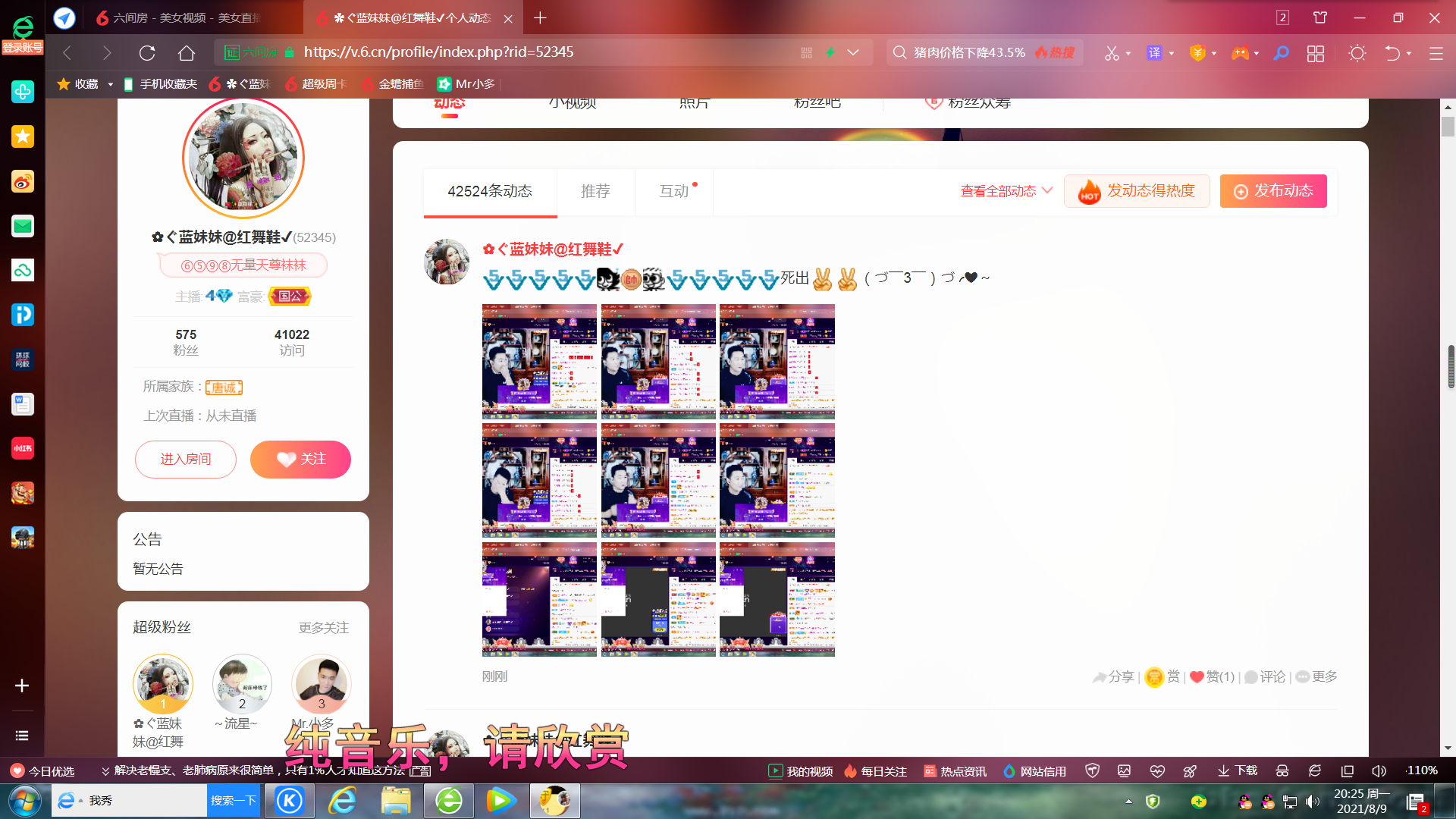Toggle speed mode lightning icon
This screenshot has width=1456, height=819.
pyautogui.click(x=830, y=52)
